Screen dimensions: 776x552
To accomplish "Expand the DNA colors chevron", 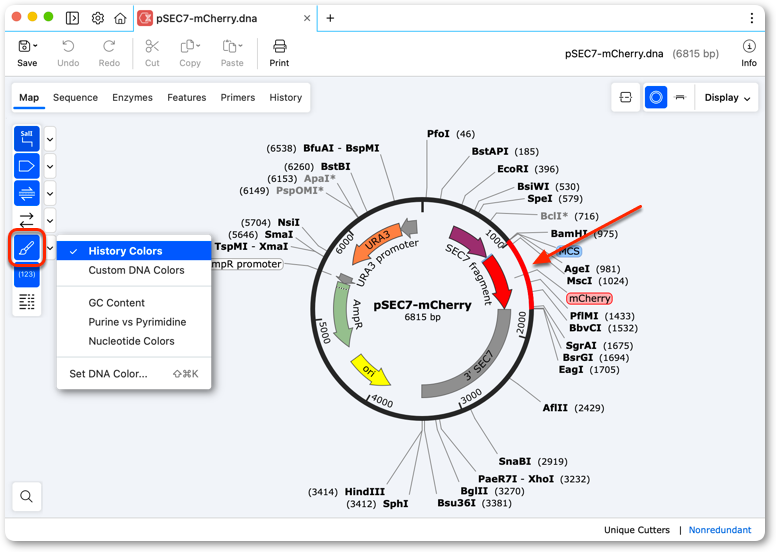I will click(50, 248).
